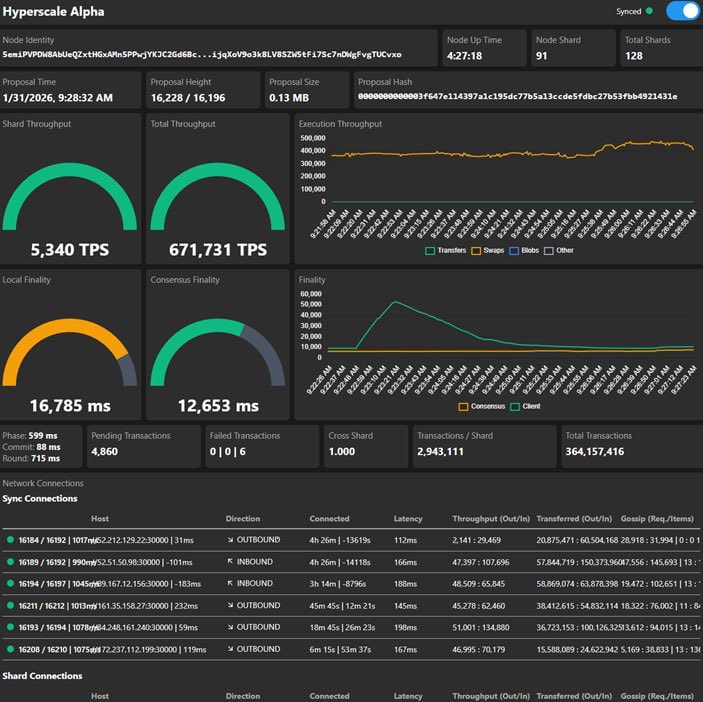Click Direction column header in Sync Connections
703x702 pixels.
pos(243,519)
